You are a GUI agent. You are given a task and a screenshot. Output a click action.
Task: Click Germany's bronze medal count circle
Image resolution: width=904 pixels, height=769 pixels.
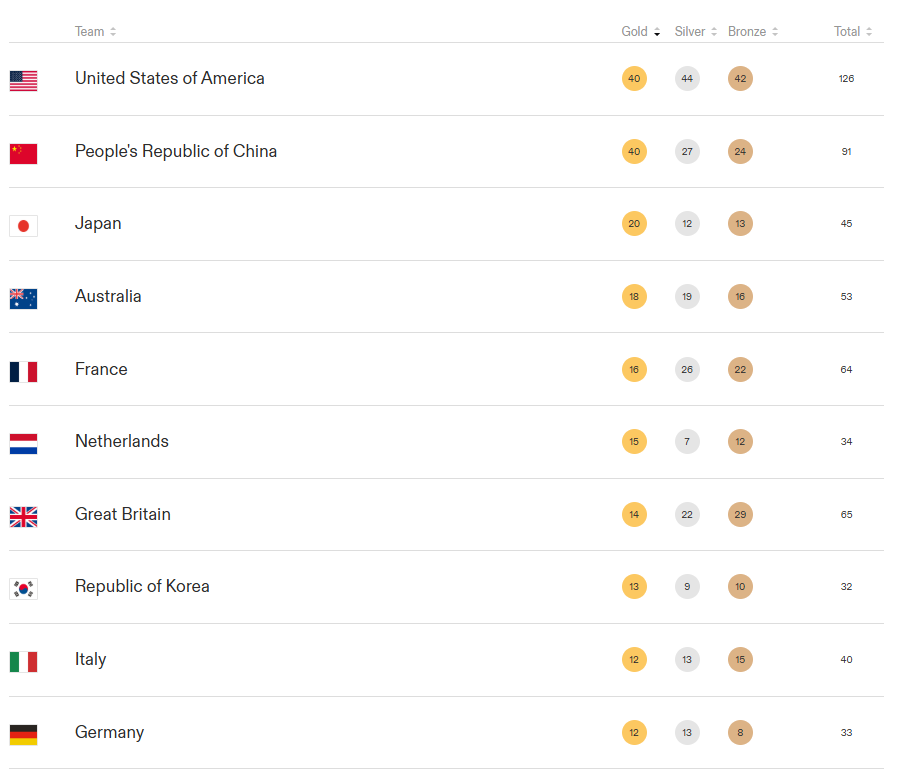740,733
